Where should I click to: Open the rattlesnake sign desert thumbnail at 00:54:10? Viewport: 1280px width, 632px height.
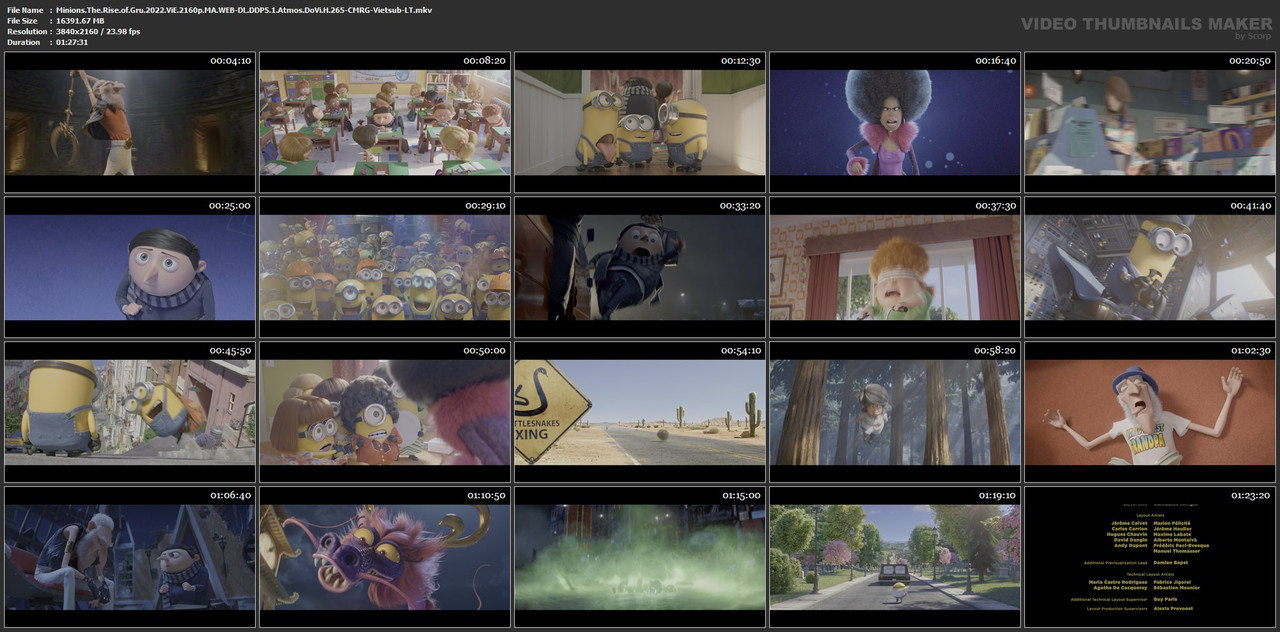640,412
